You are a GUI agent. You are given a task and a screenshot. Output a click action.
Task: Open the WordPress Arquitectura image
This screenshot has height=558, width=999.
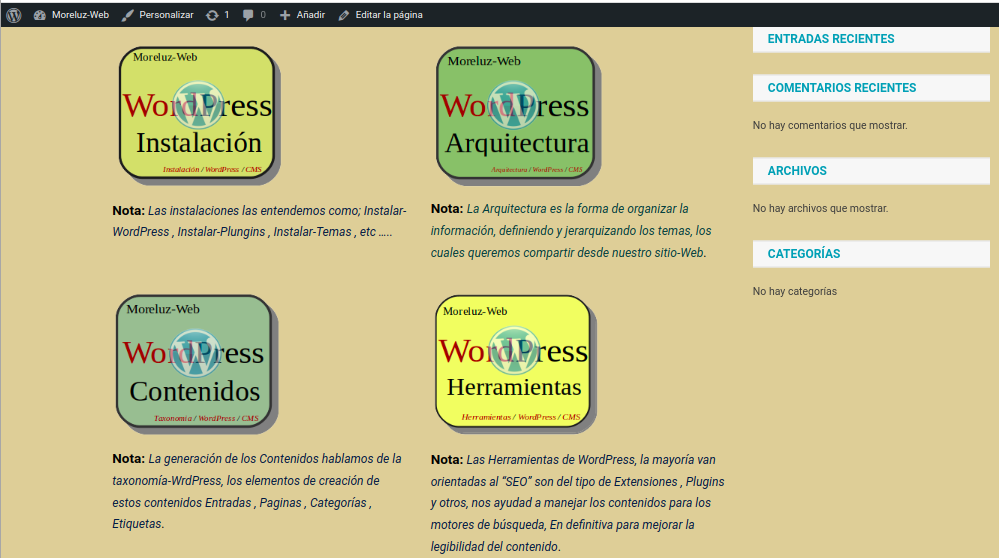(x=515, y=114)
